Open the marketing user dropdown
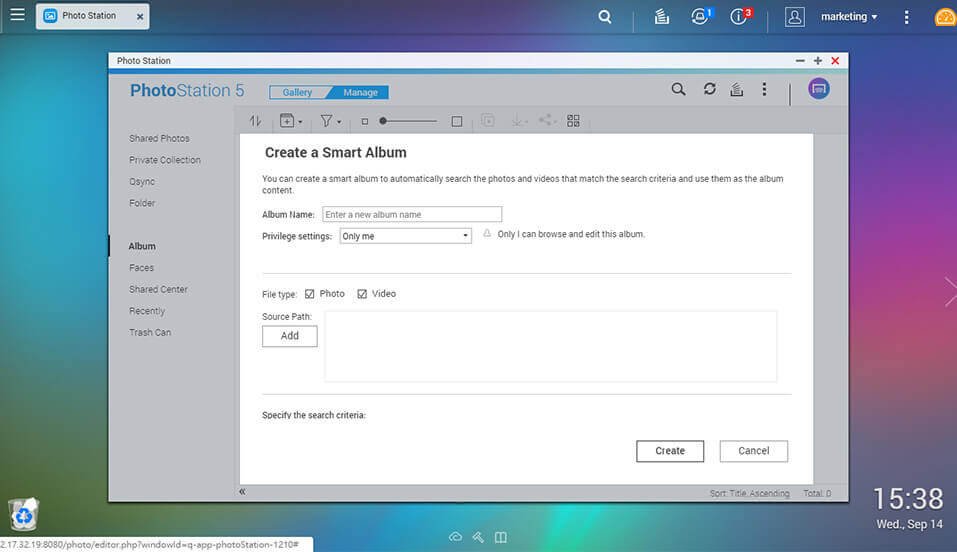Screen dimensions: 957x552 (x=849, y=16)
